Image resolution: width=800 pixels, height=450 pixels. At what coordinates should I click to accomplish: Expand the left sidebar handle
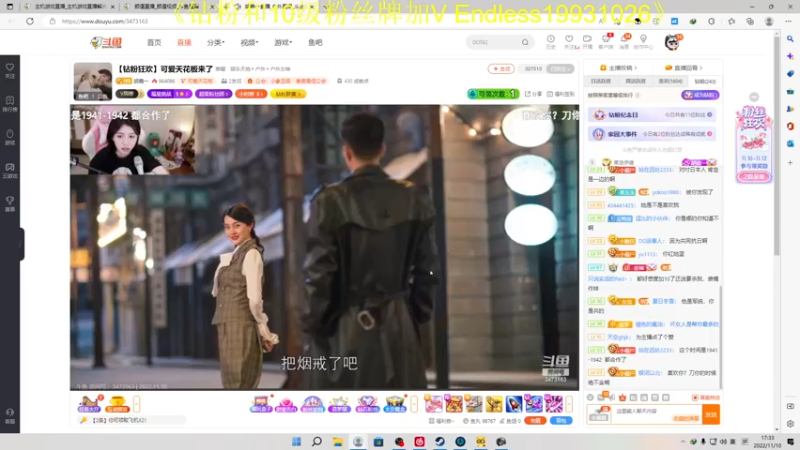21,245
